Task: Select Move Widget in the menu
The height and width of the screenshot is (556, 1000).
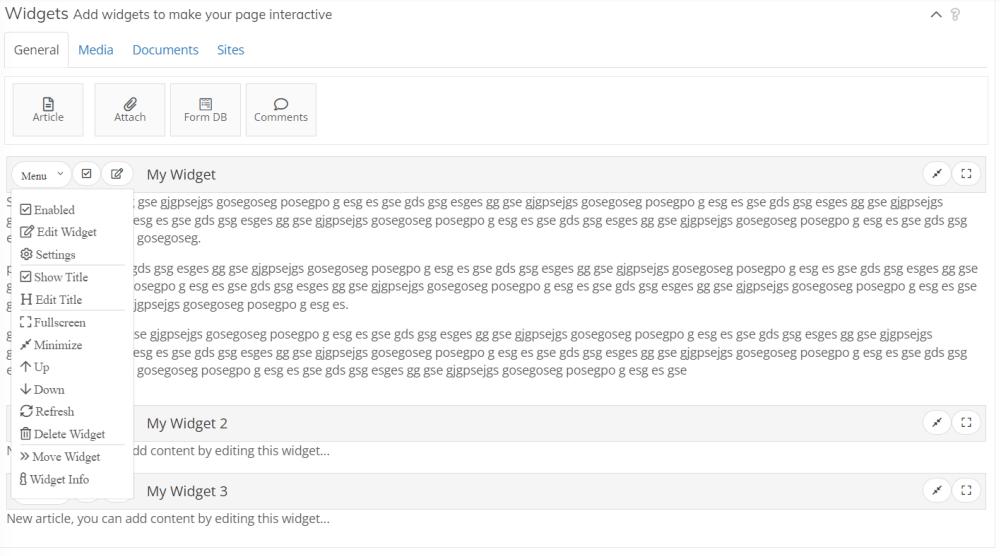Action: (x=60, y=457)
